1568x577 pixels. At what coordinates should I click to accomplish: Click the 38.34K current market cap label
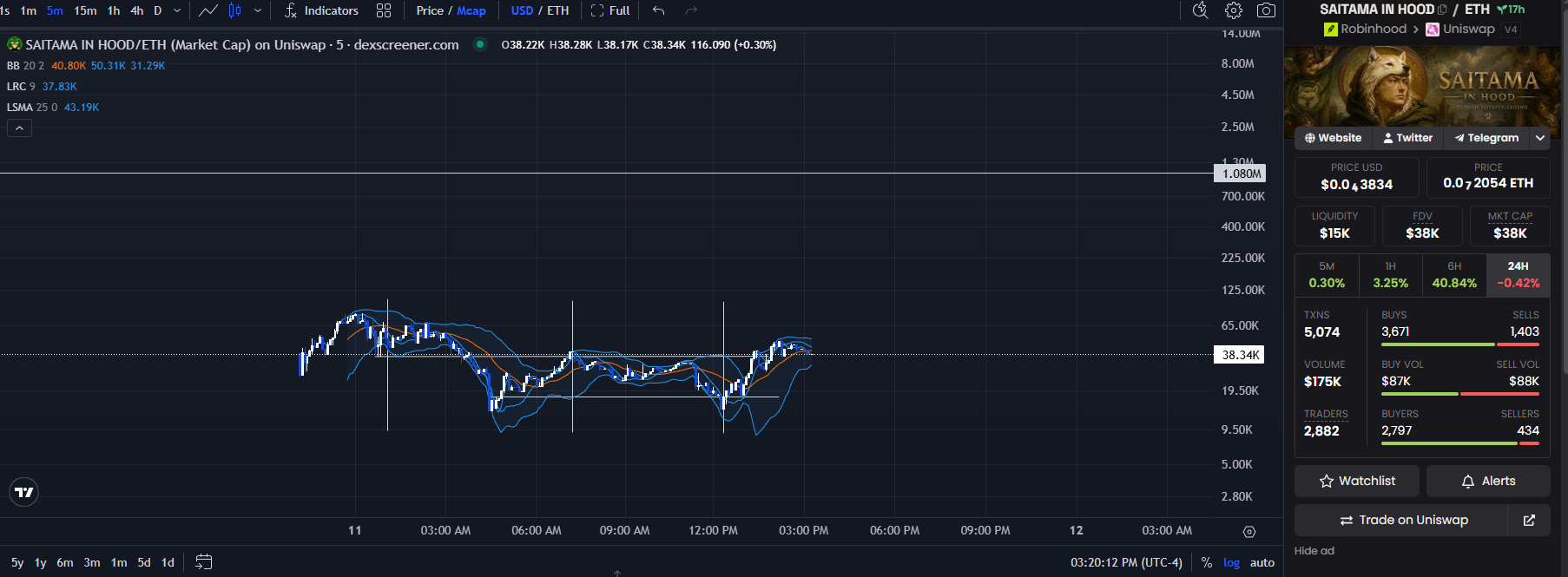coord(1239,355)
